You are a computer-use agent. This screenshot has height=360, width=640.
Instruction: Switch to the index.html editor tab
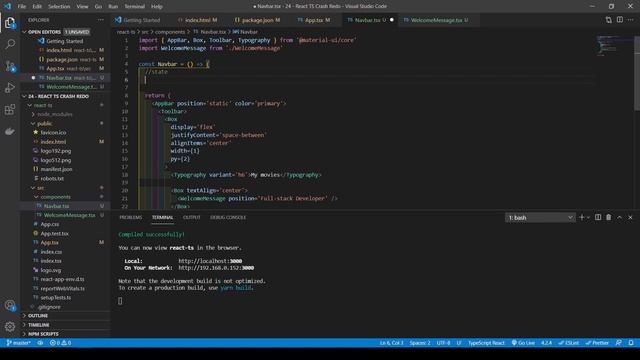tap(198, 20)
